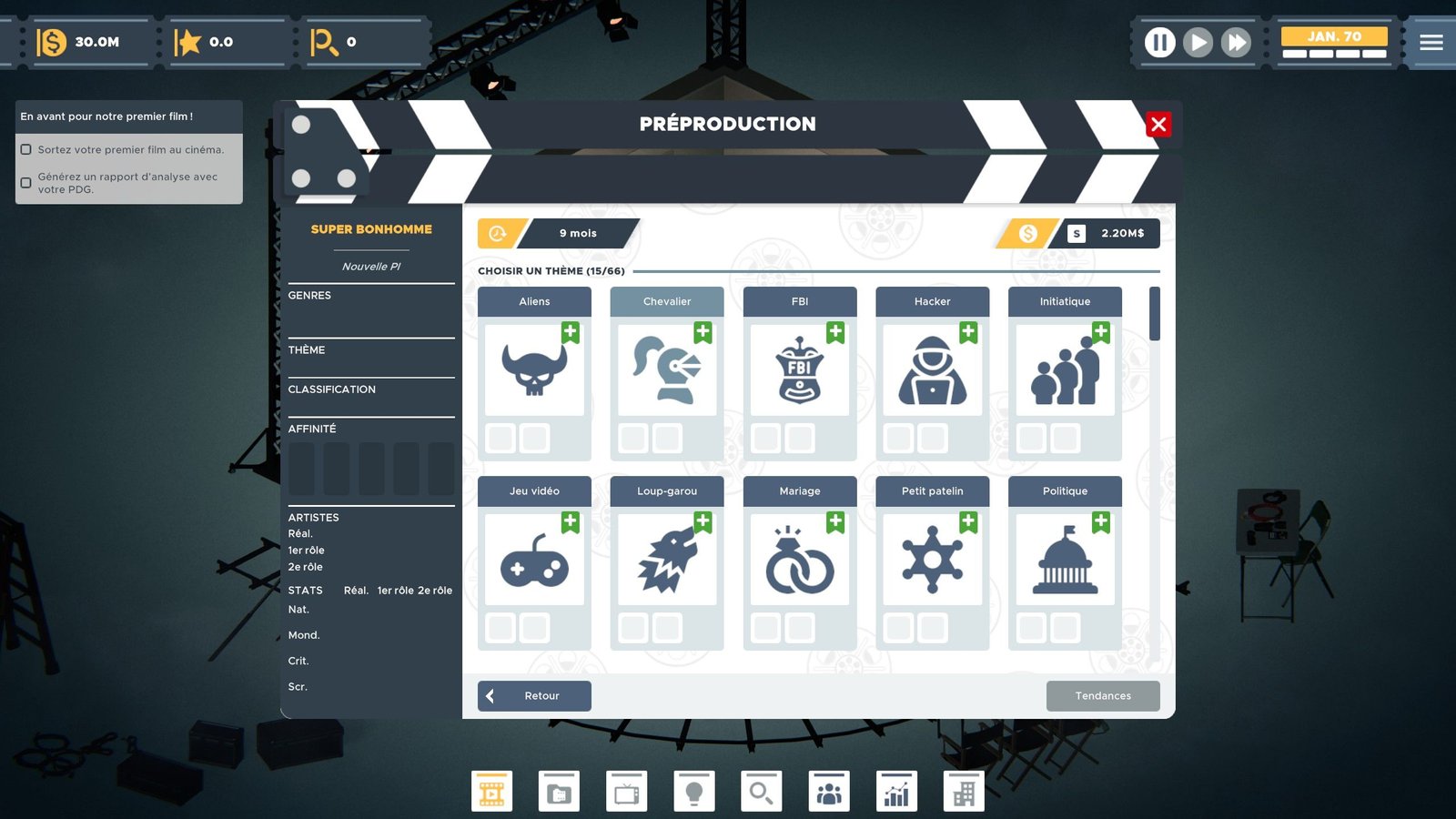
Task: Click the Retour back button
Action: [x=534, y=696]
